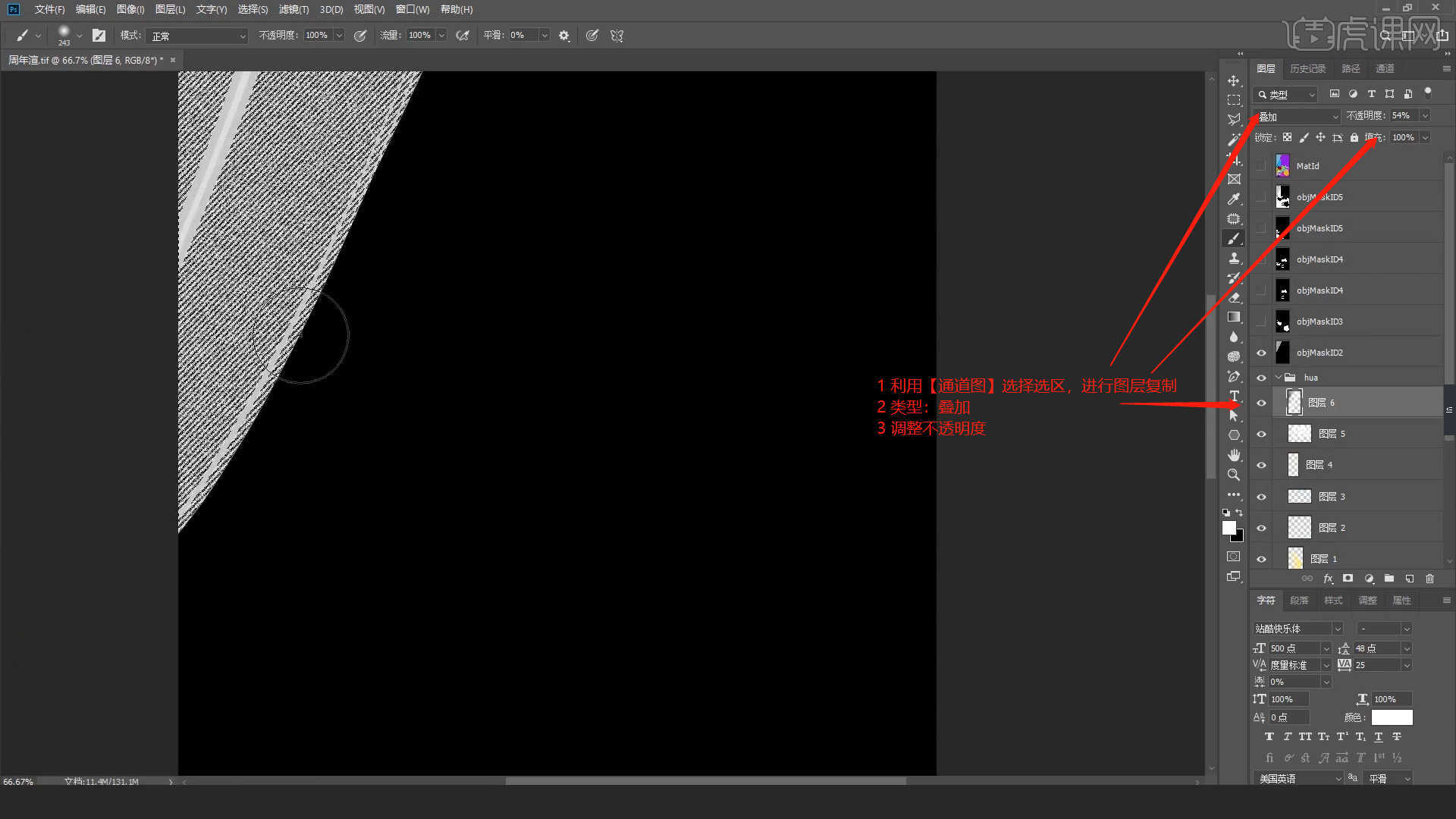Collapse the hua layer group
1456x819 pixels.
pyautogui.click(x=1279, y=378)
